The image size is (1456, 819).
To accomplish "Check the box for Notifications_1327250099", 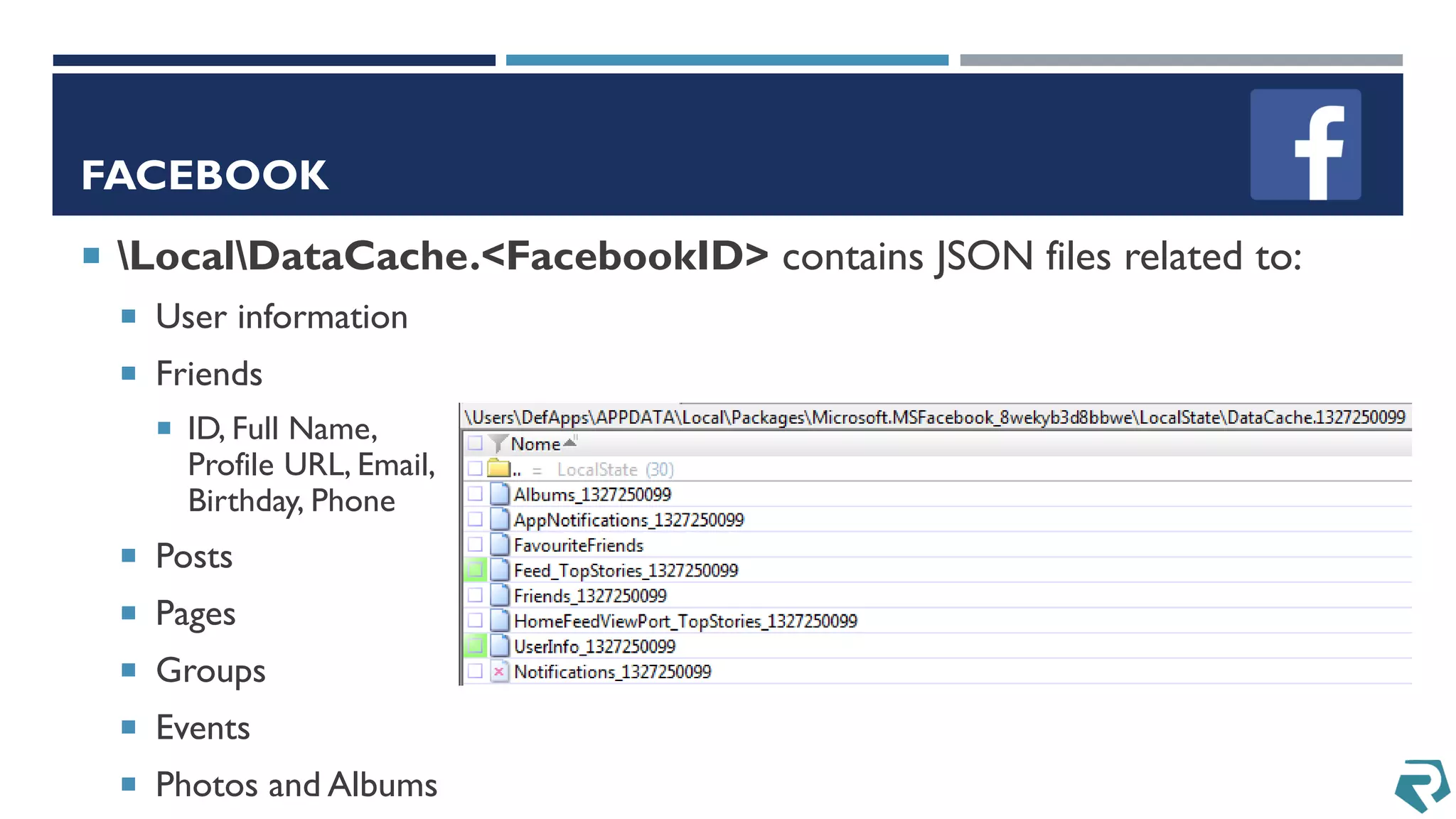I will click(475, 671).
